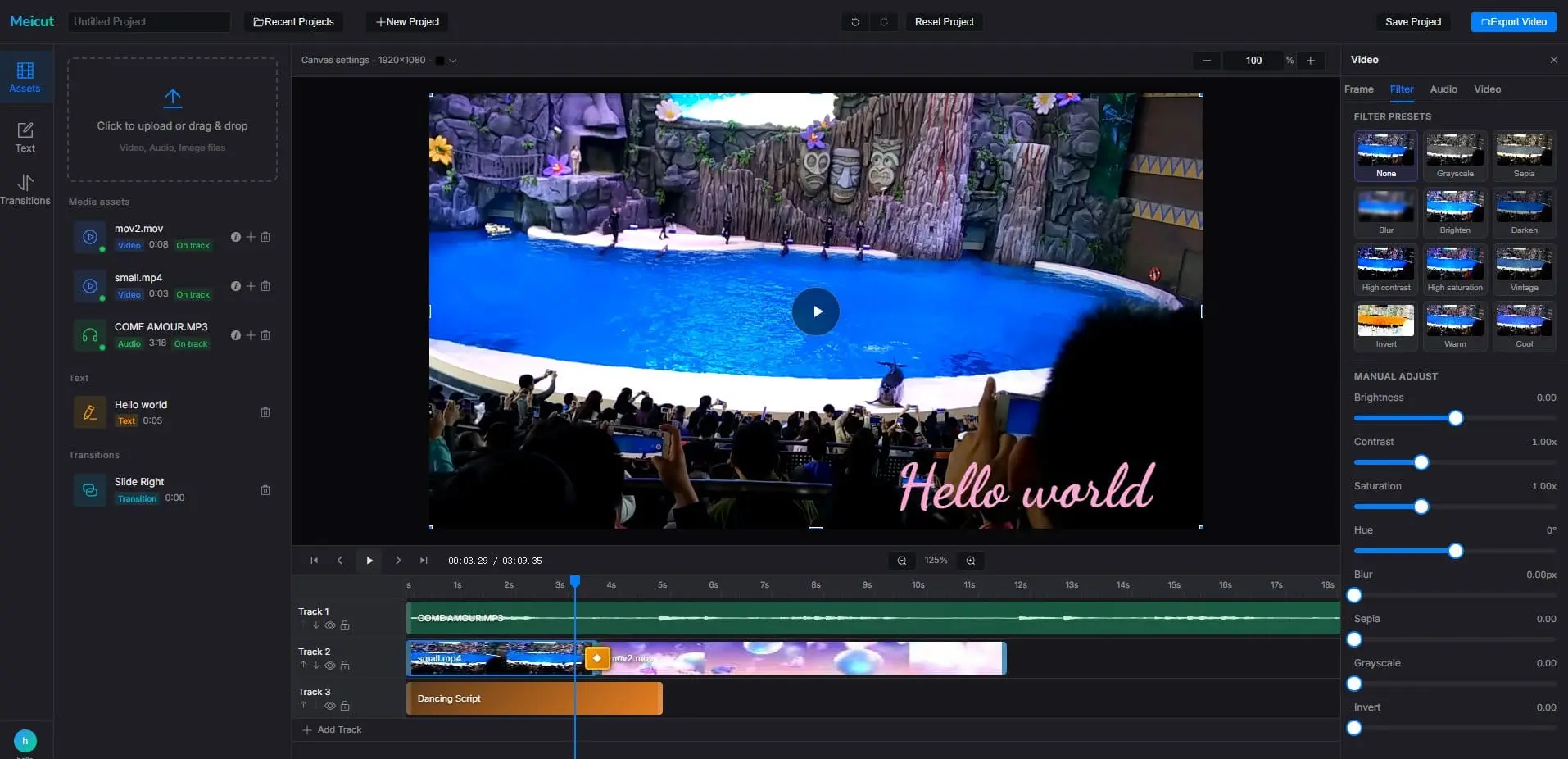Delete the Hello world text asset
This screenshot has height=759, width=1568.
pos(265,412)
